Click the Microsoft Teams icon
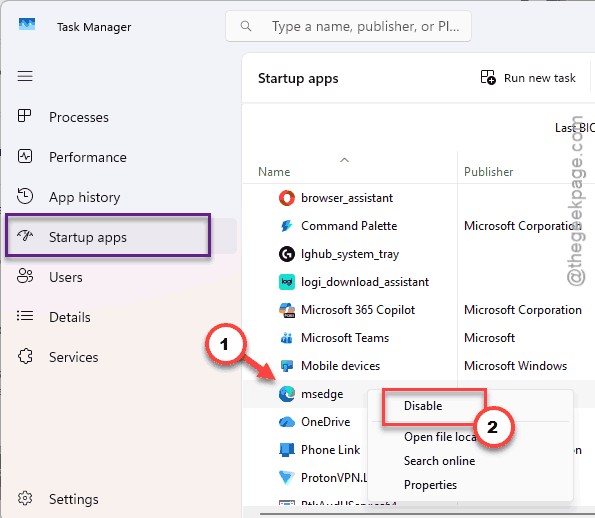 [287, 338]
